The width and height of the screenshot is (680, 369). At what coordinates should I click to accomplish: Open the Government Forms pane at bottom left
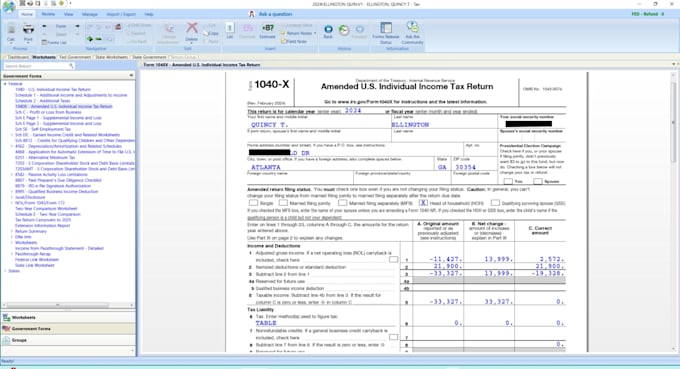(x=68, y=329)
